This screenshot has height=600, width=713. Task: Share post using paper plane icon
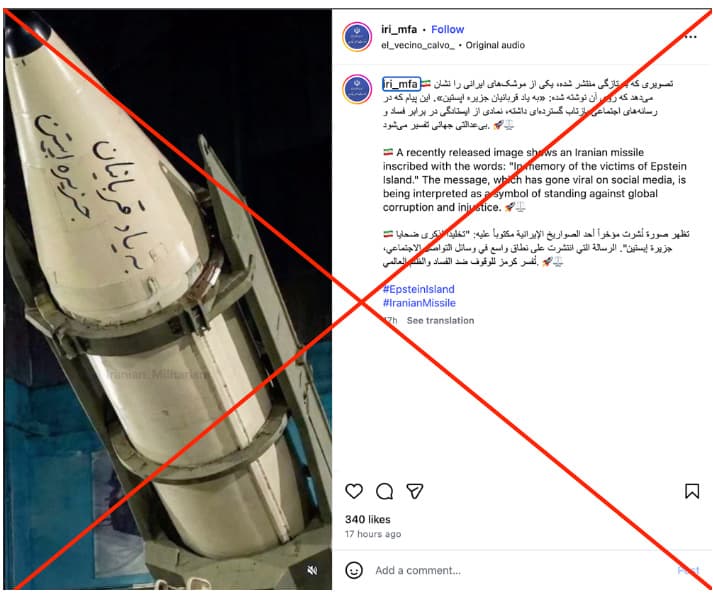[x=415, y=491]
